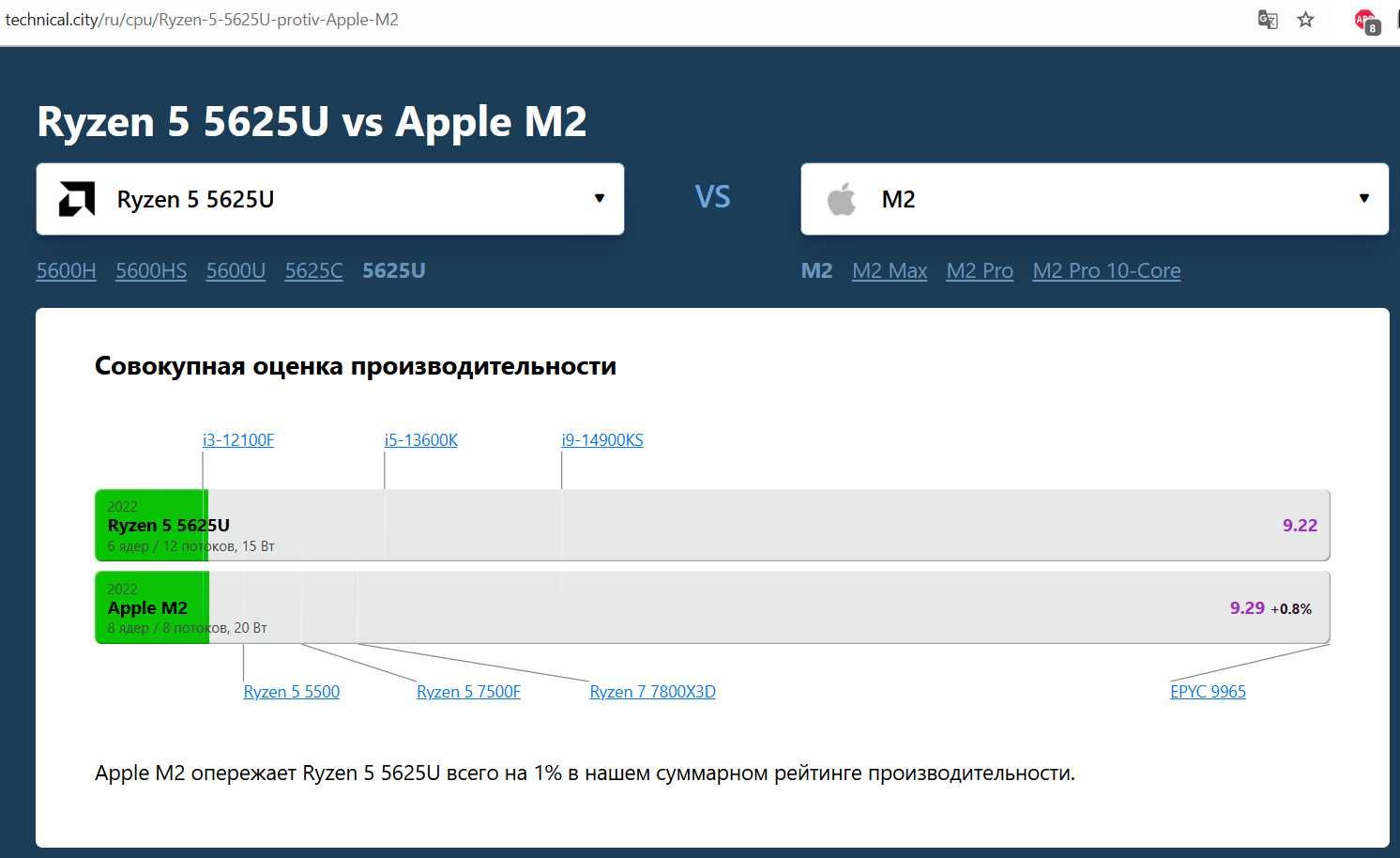This screenshot has height=858, width=1400.
Task: Click the '6 ядер / 12 потоков, 15 Вт' text
Action: click(190, 546)
